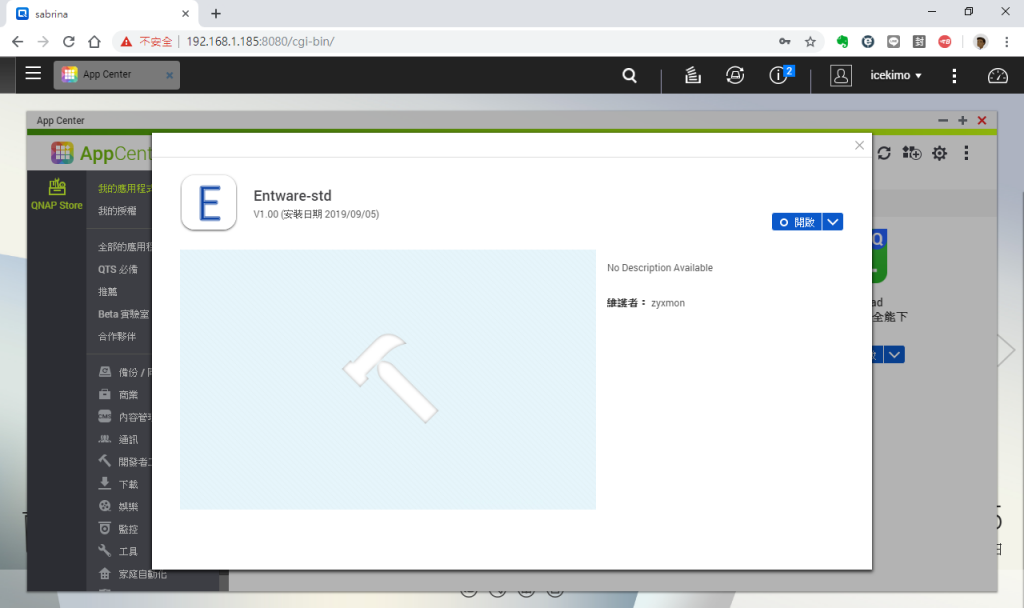
Task: Click the user profile avatar icon
Action: (840, 76)
